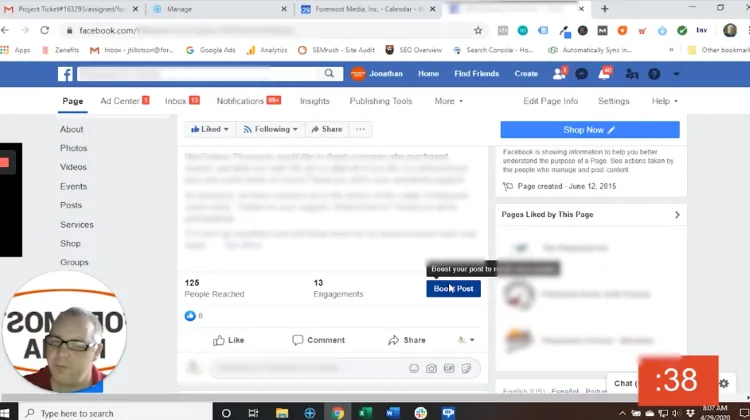
Task: Open the Quick Help question mark icon
Action: 654,74
